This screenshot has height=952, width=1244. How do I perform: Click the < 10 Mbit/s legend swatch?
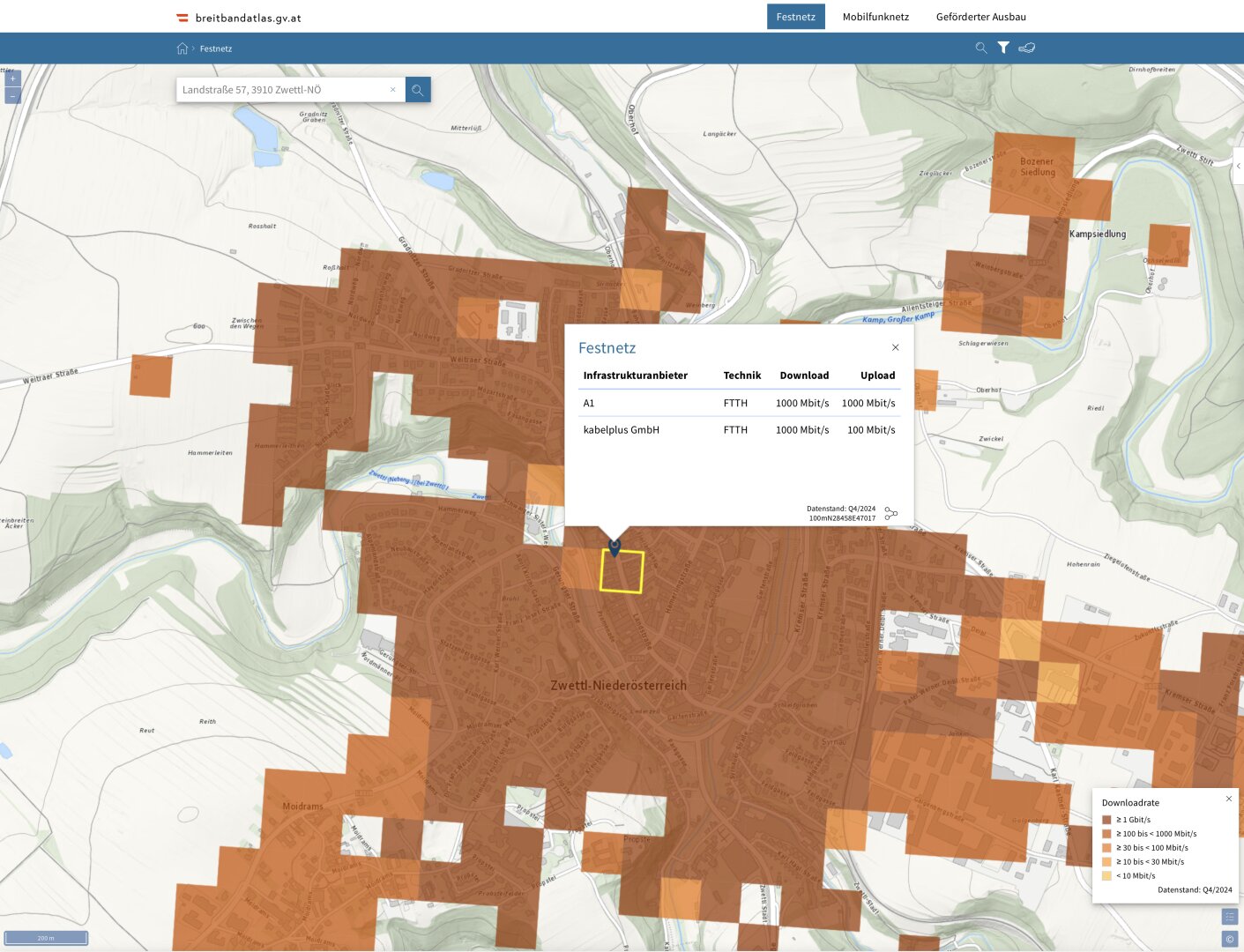point(1106,876)
